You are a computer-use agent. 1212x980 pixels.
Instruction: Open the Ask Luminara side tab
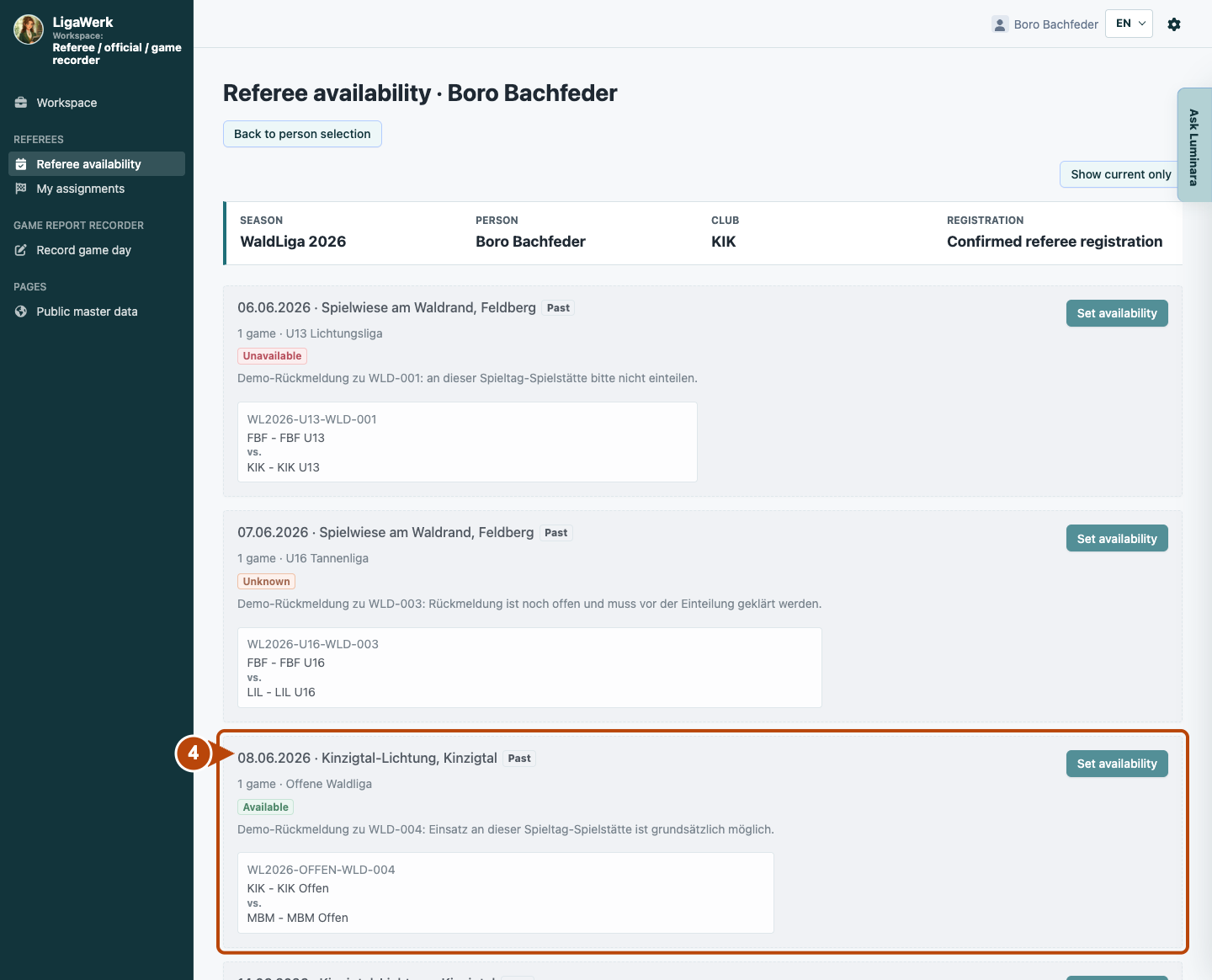[1194, 146]
